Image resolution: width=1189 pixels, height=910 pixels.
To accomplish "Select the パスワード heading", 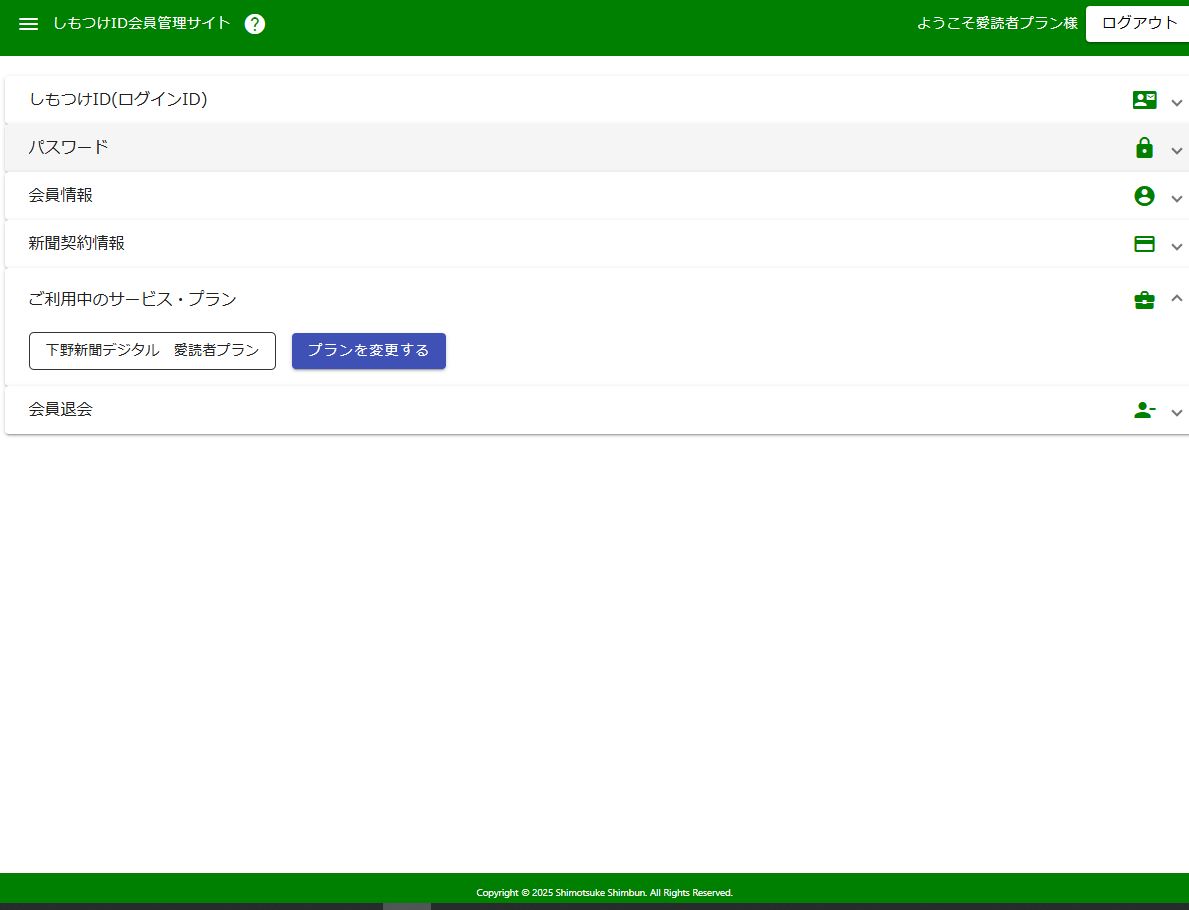I will (68, 147).
